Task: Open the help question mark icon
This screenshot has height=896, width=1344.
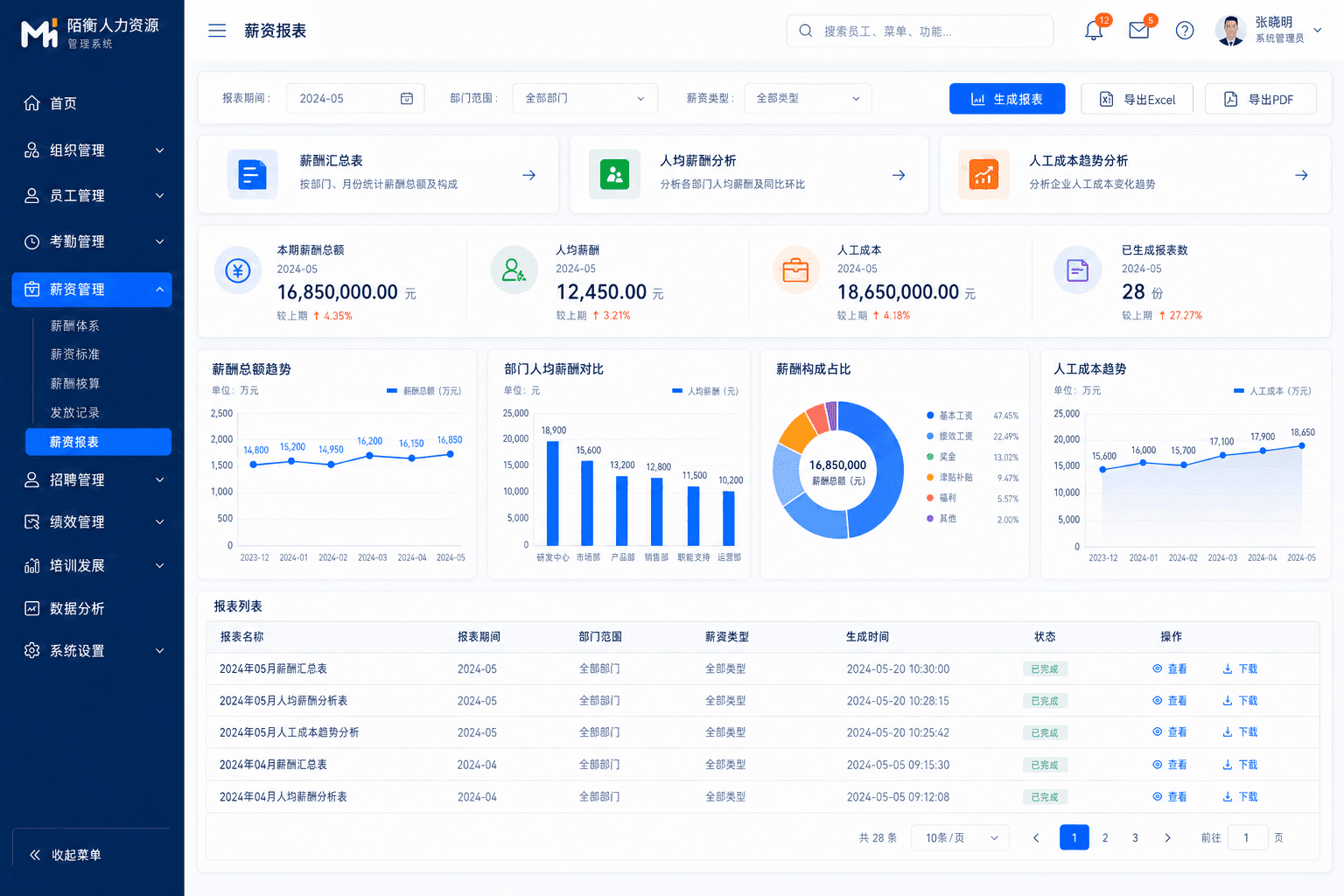Action: tap(1185, 31)
